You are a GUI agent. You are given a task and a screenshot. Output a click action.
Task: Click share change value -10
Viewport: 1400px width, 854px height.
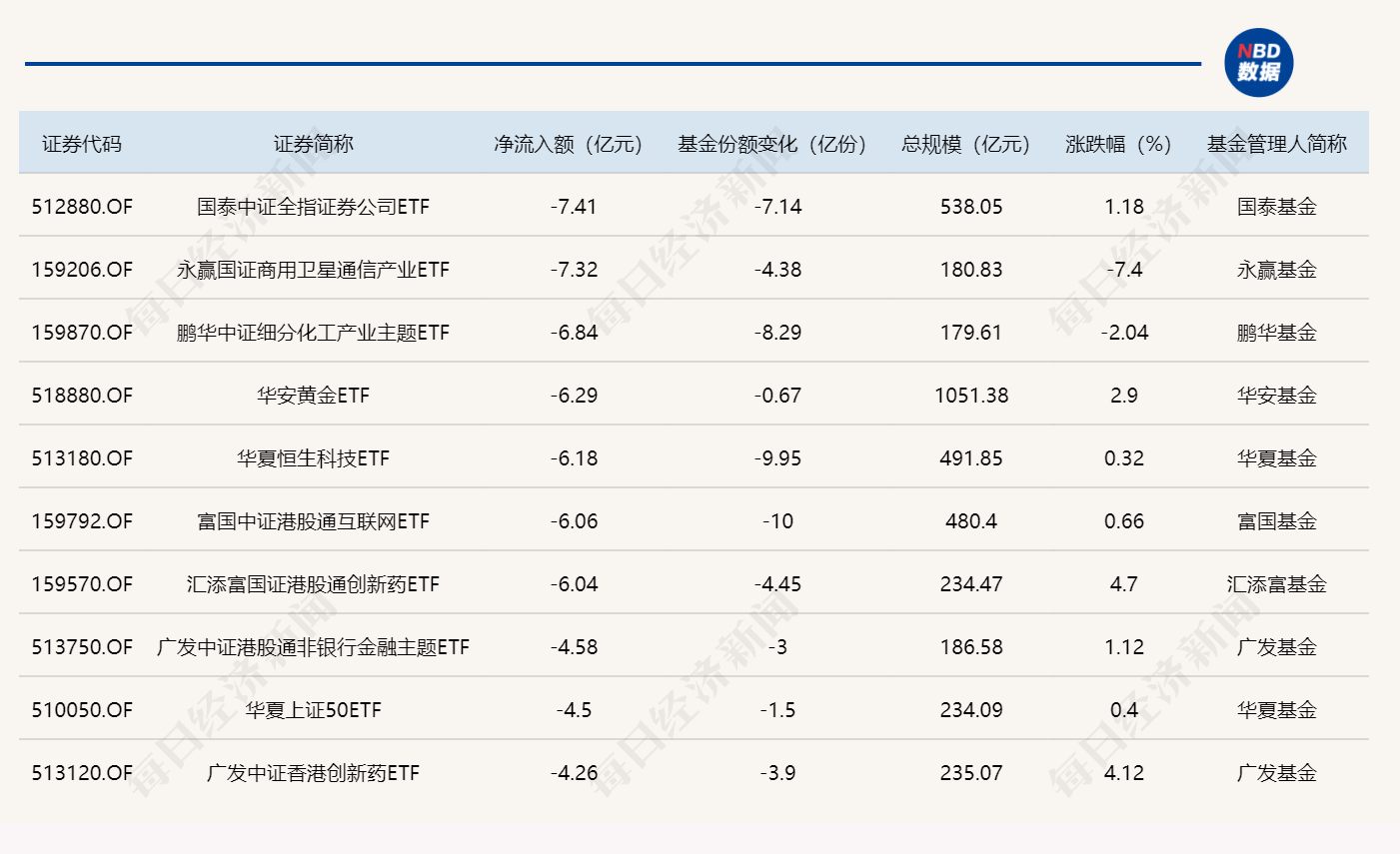(x=777, y=521)
